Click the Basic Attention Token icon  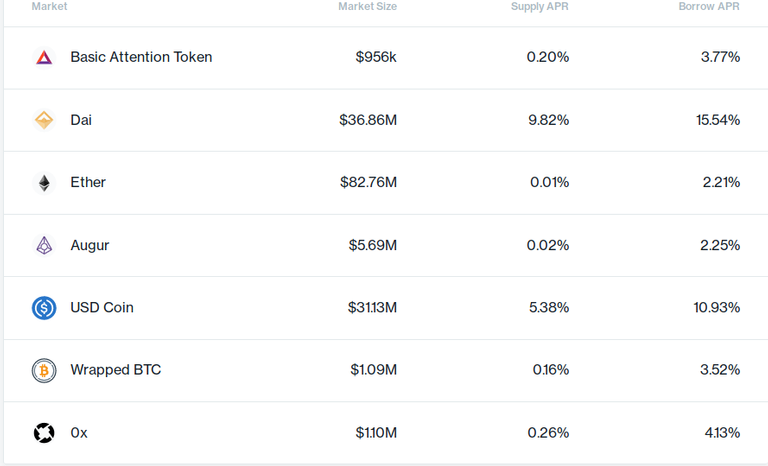coord(44,58)
